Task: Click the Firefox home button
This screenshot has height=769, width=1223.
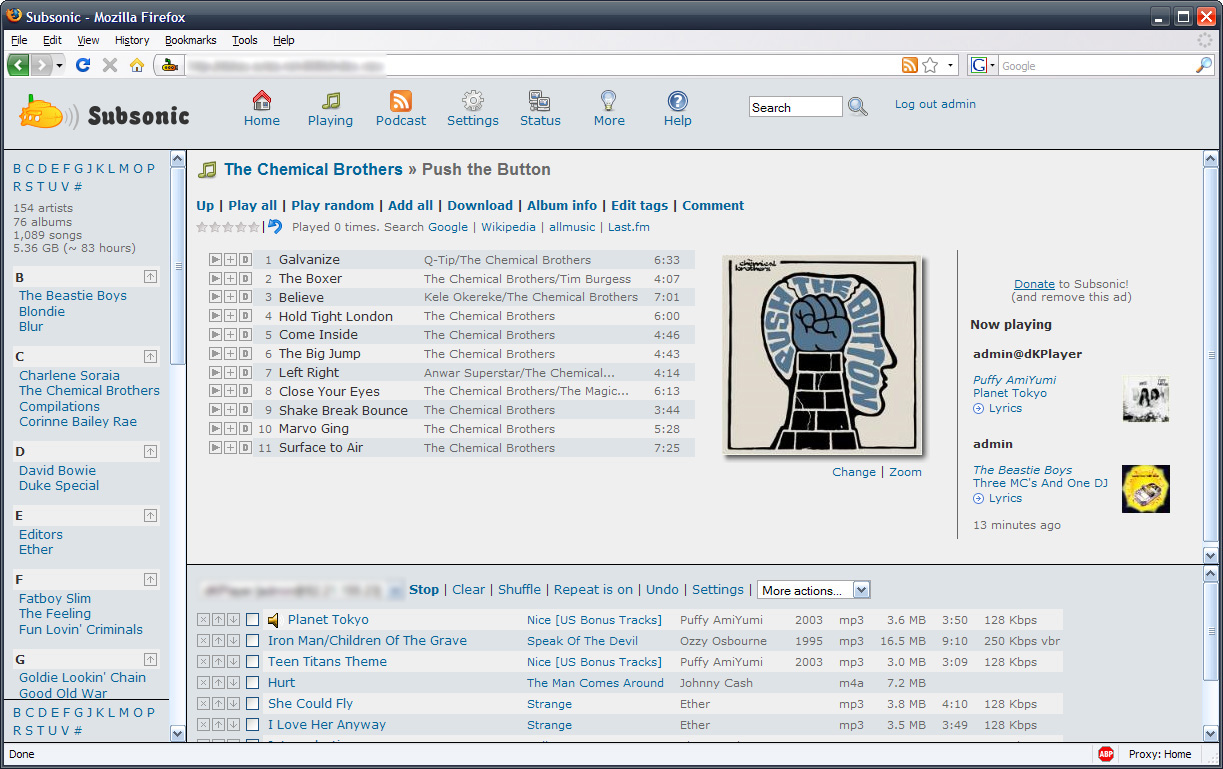Action: coord(137,65)
